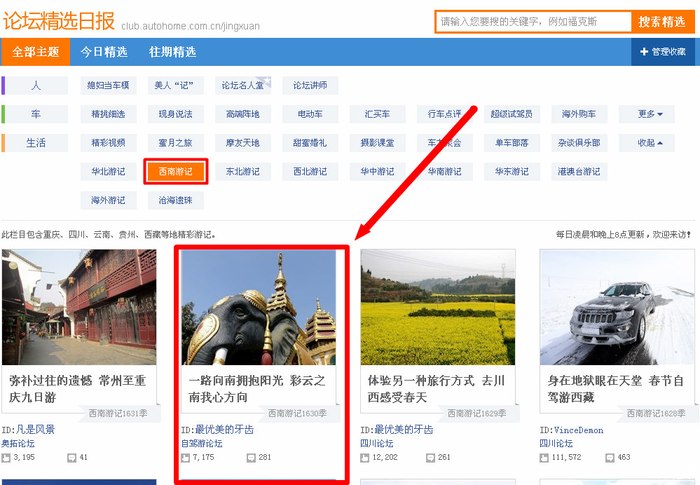Open the 往期精选 tab
The height and width of the screenshot is (485, 700).
[x=172, y=52]
